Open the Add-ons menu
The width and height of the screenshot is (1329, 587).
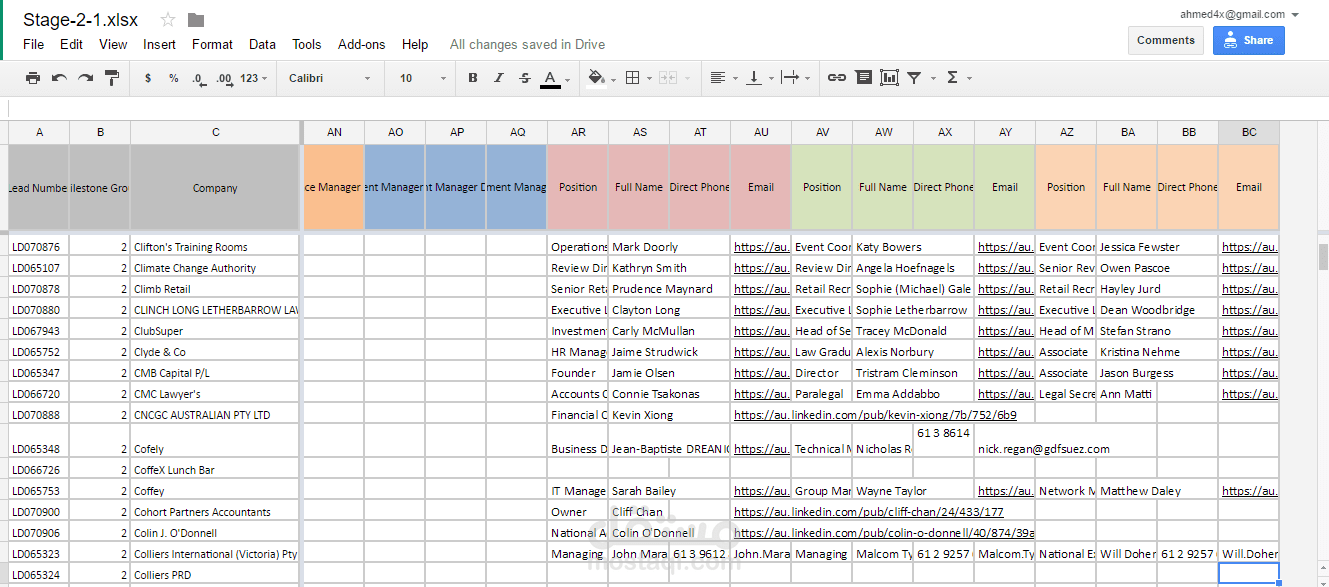point(361,44)
